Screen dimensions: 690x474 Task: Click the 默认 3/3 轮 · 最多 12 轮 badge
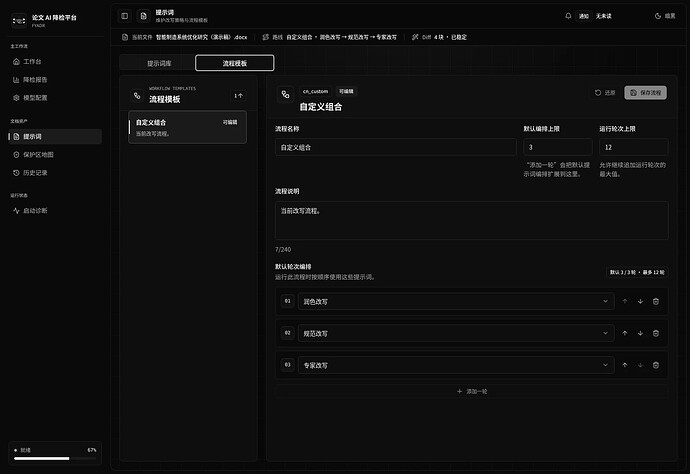(637, 272)
